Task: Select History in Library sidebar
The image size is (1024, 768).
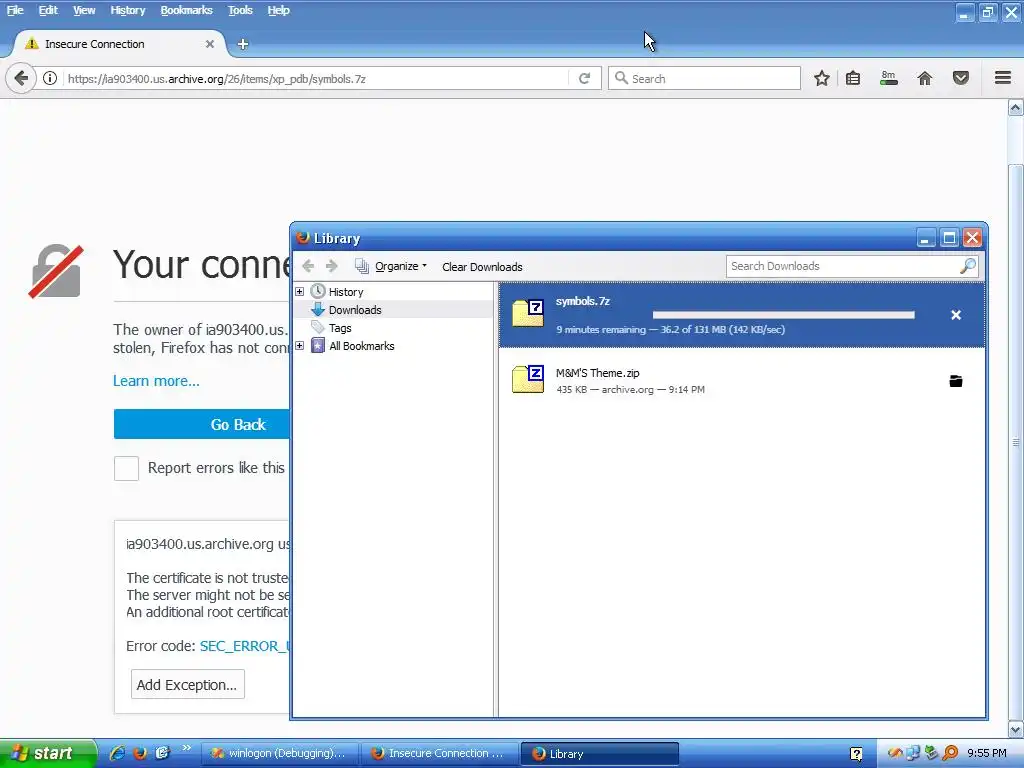Action: coord(346,292)
